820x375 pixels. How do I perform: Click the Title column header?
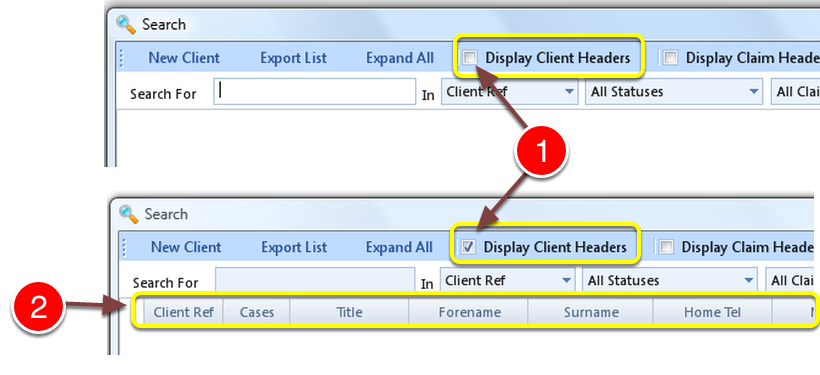[x=349, y=312]
